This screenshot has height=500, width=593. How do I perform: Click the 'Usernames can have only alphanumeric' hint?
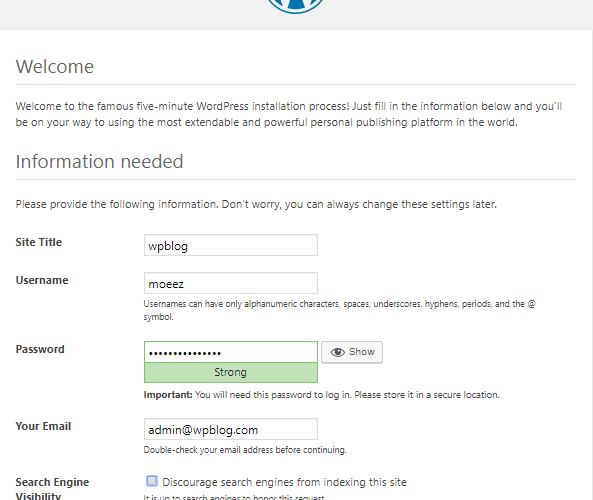pyautogui.click(x=339, y=310)
